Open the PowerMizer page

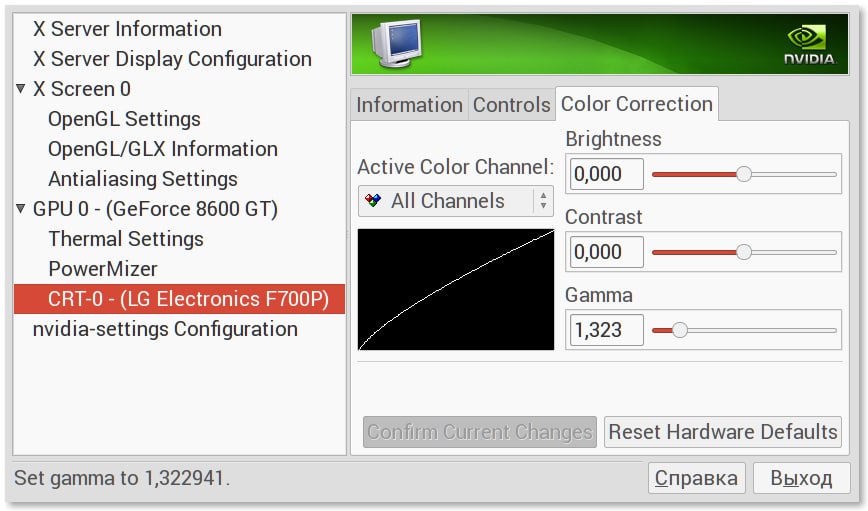103,269
